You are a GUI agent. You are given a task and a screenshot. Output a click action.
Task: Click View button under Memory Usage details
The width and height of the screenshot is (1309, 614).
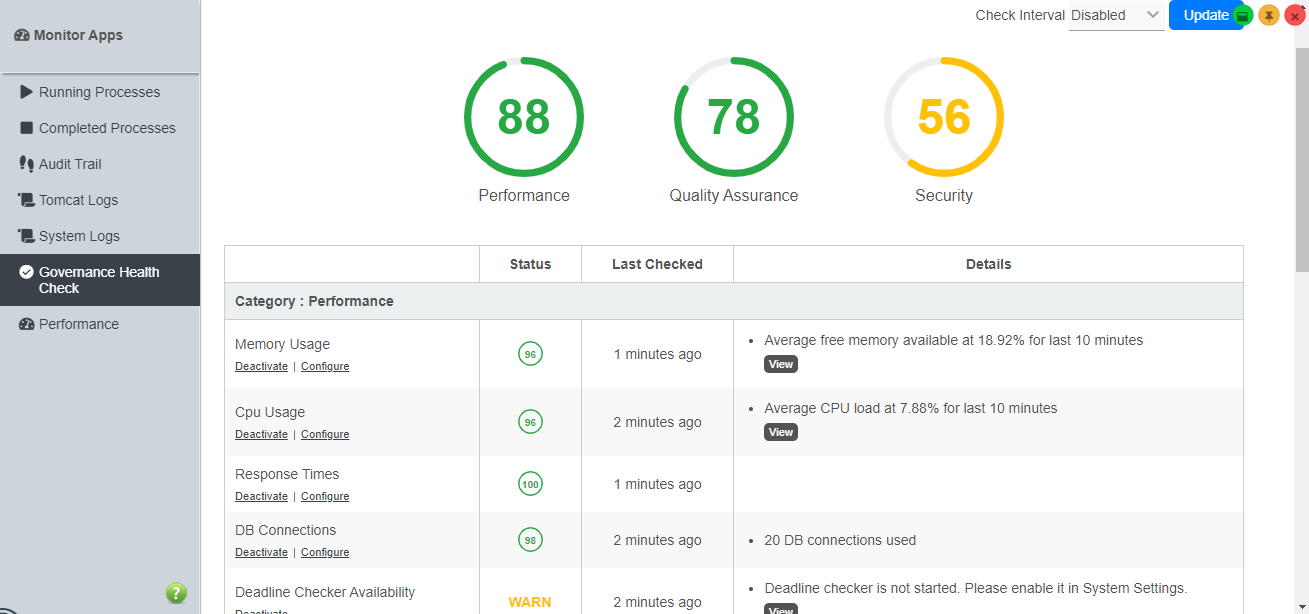(780, 364)
